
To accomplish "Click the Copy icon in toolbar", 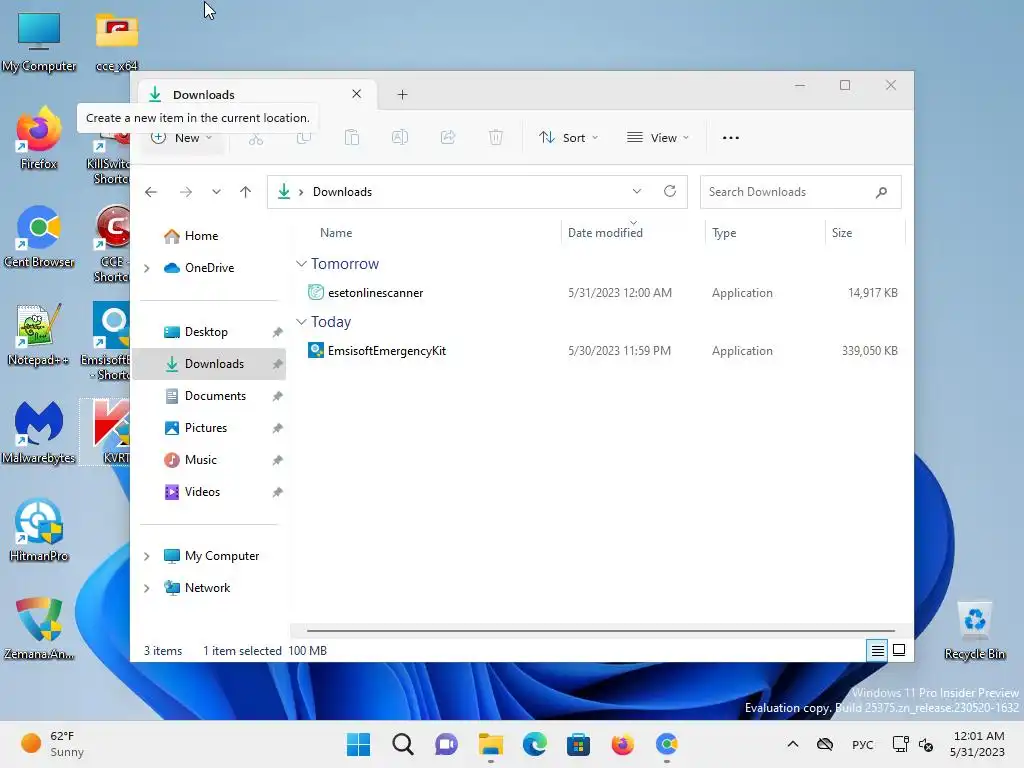I will tap(304, 138).
